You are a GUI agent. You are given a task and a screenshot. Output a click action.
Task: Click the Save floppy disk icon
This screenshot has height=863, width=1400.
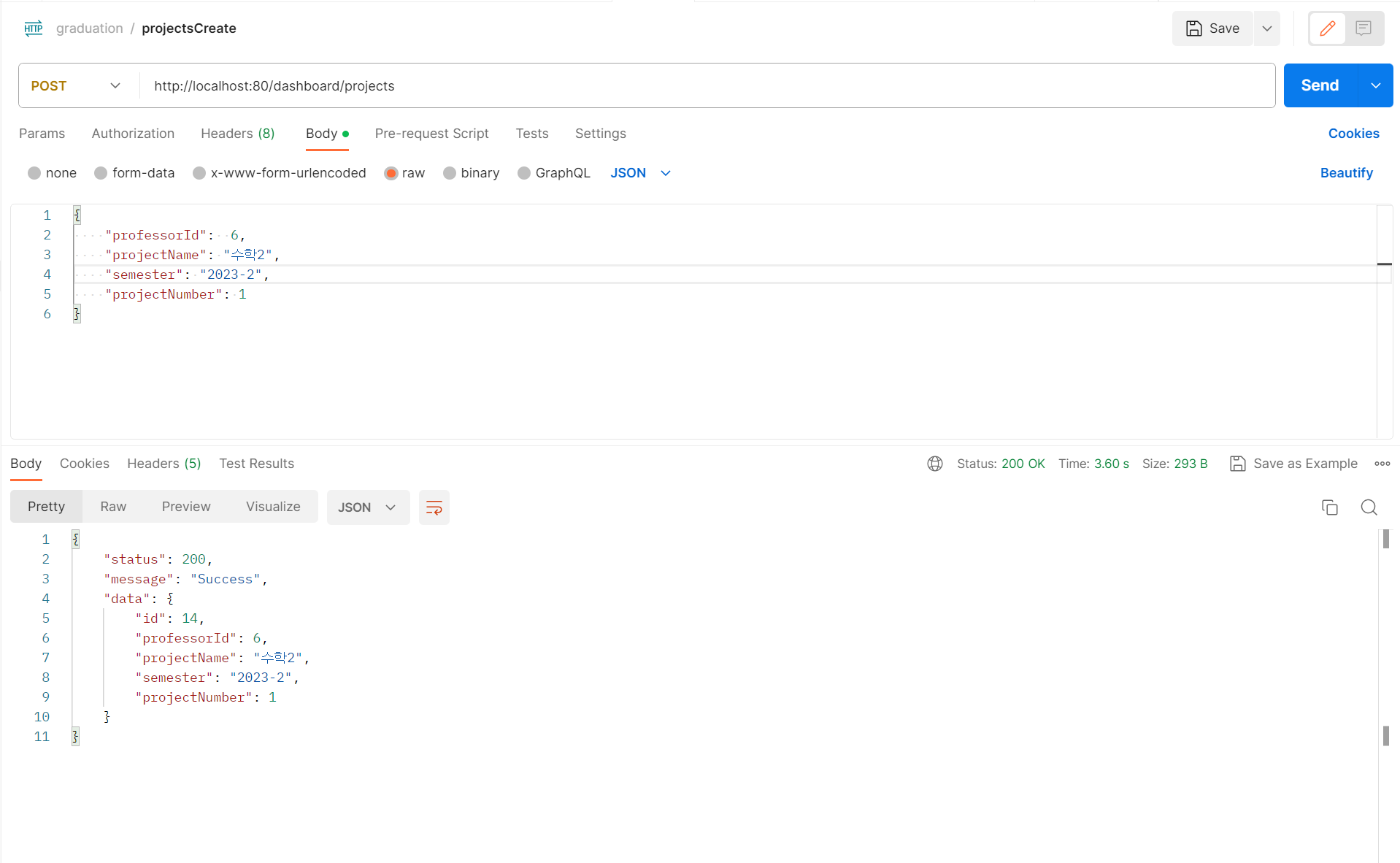[1193, 28]
